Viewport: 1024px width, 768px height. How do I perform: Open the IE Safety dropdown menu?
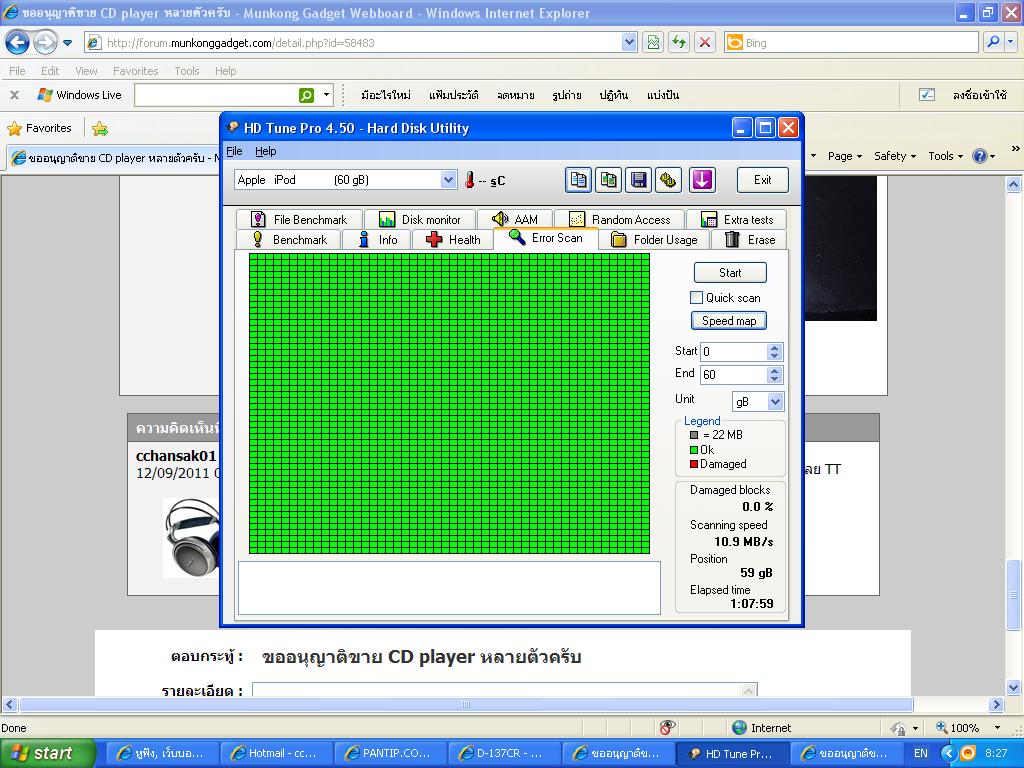pos(895,156)
